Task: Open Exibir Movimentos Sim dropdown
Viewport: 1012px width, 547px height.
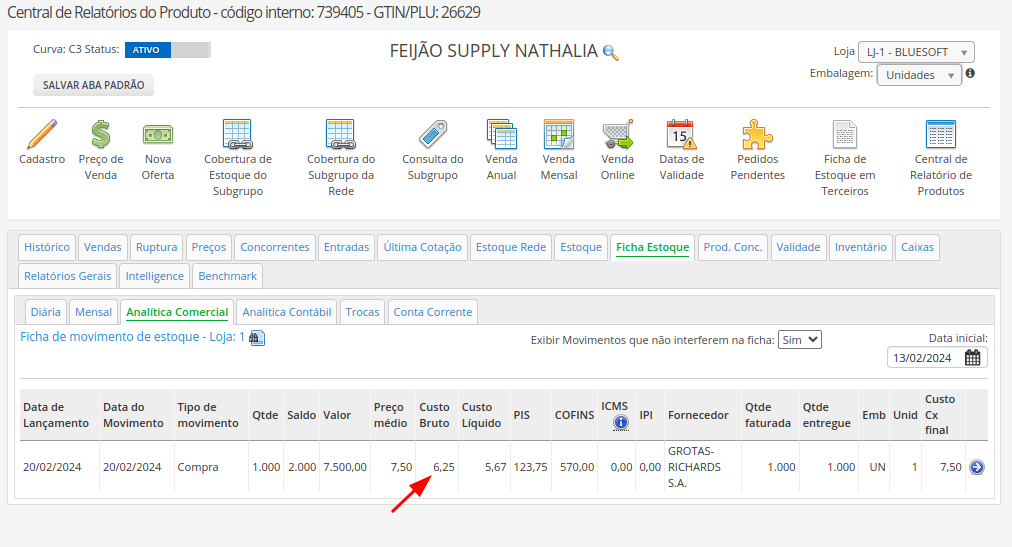Action: click(799, 340)
